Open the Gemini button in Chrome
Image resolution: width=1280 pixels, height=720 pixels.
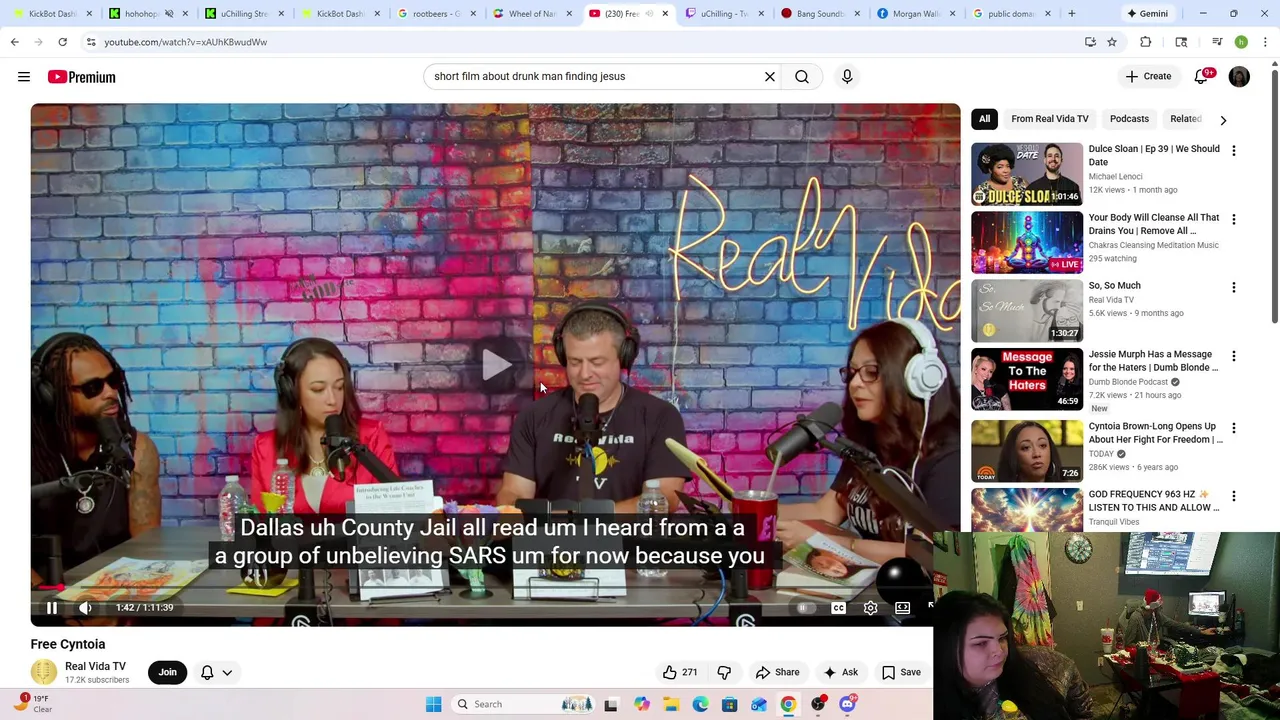click(x=1146, y=13)
